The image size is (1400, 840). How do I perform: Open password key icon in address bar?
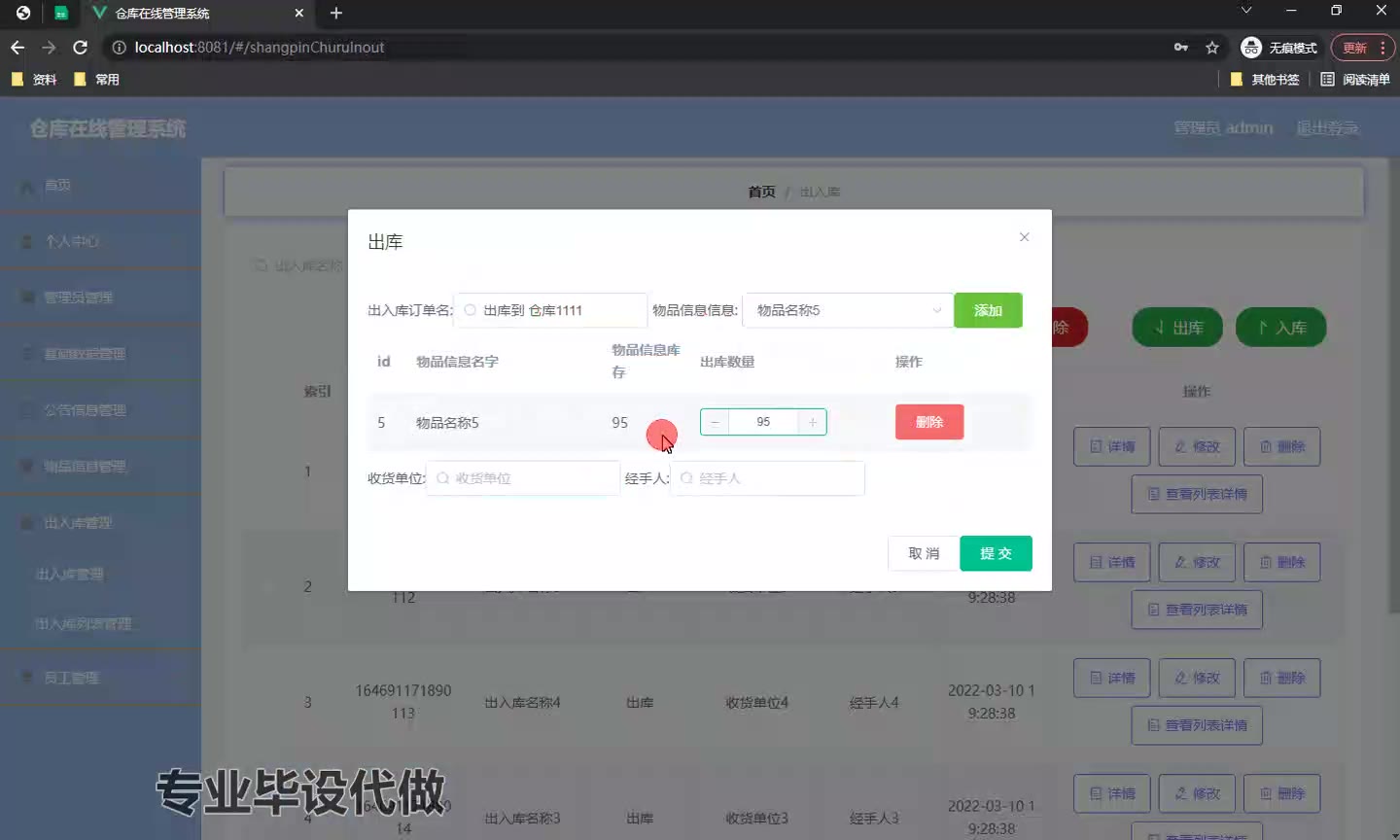(x=1181, y=47)
